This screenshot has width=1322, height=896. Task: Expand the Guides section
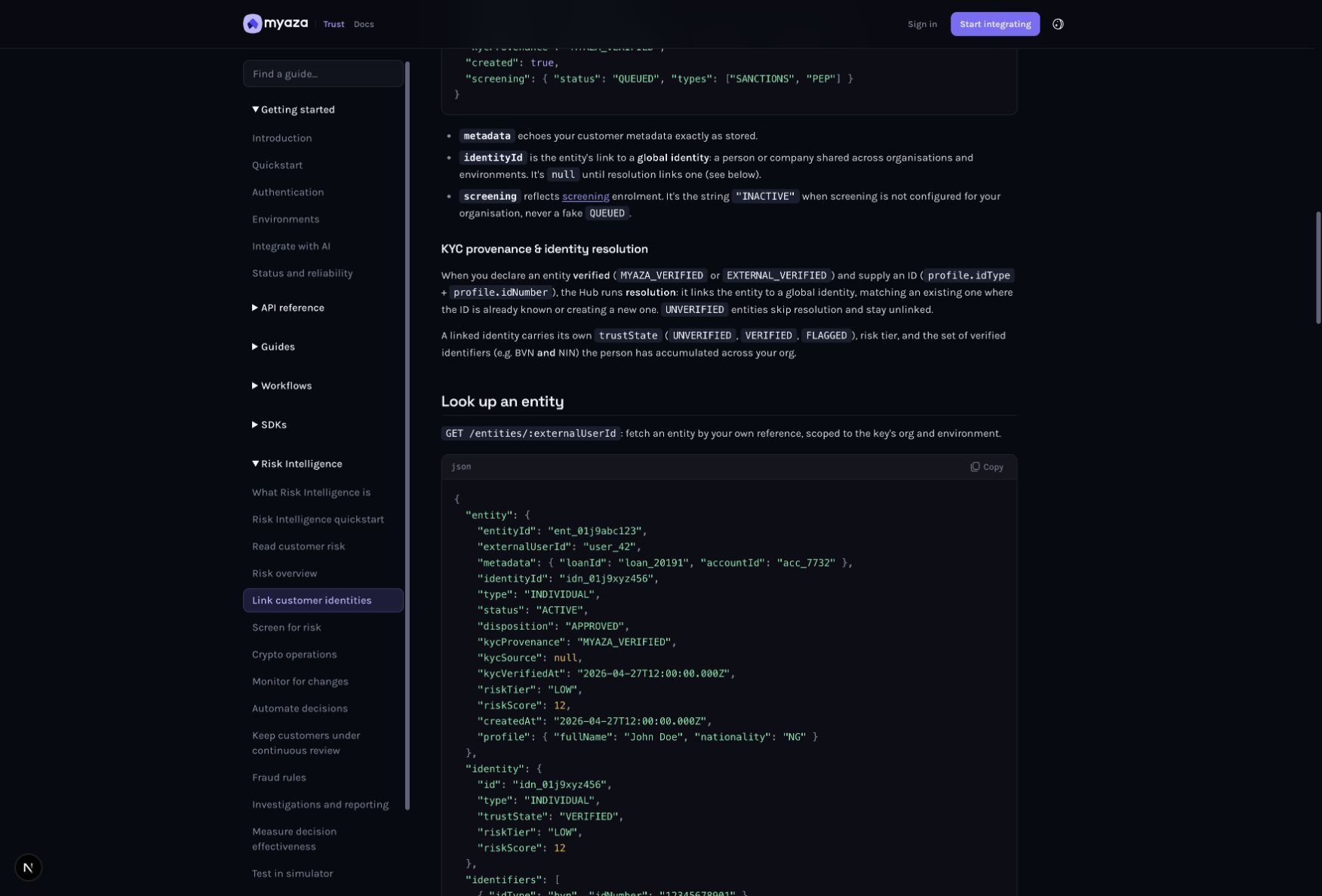tap(273, 347)
